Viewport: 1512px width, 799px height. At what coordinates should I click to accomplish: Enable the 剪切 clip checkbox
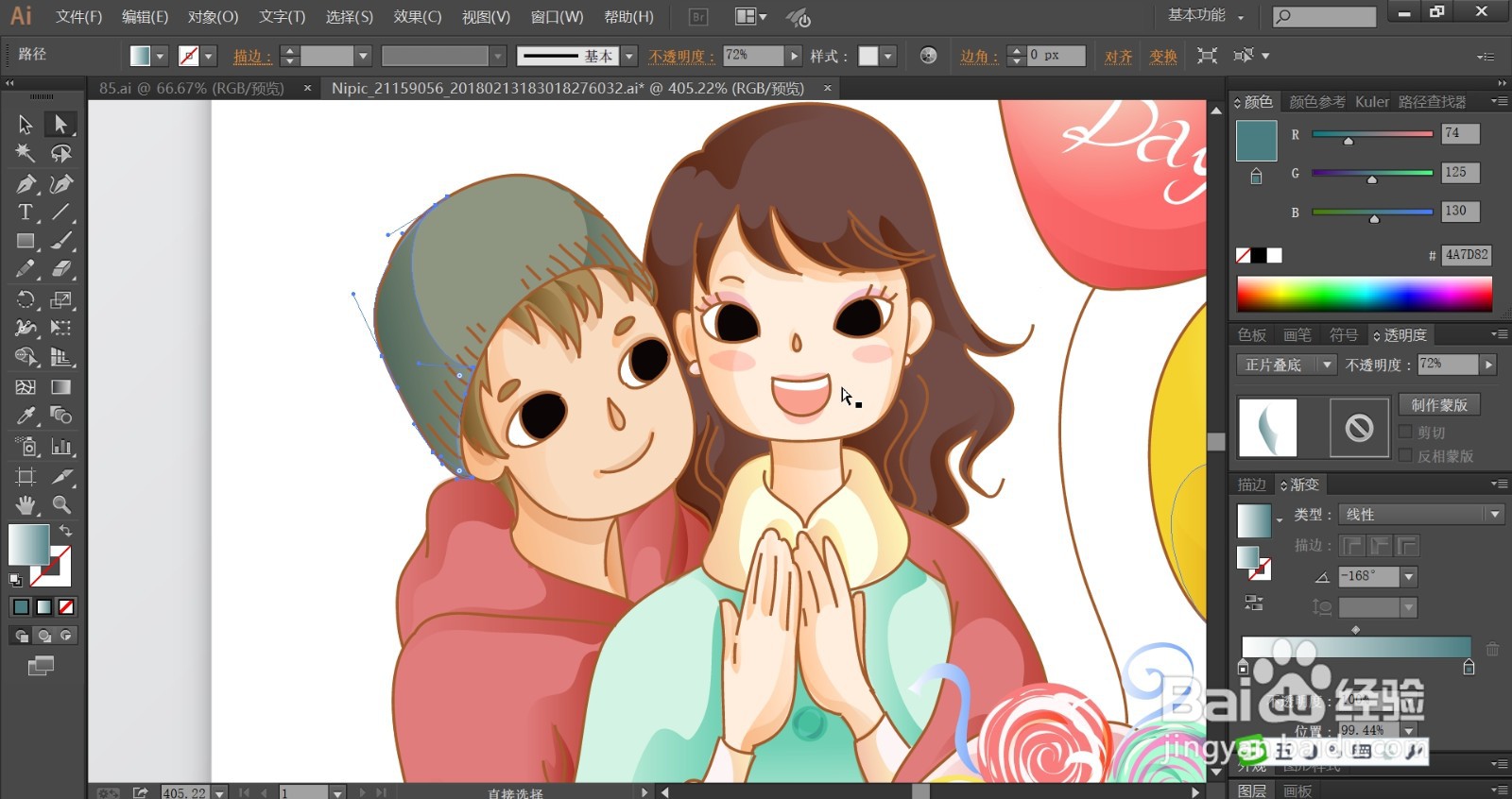[1405, 432]
